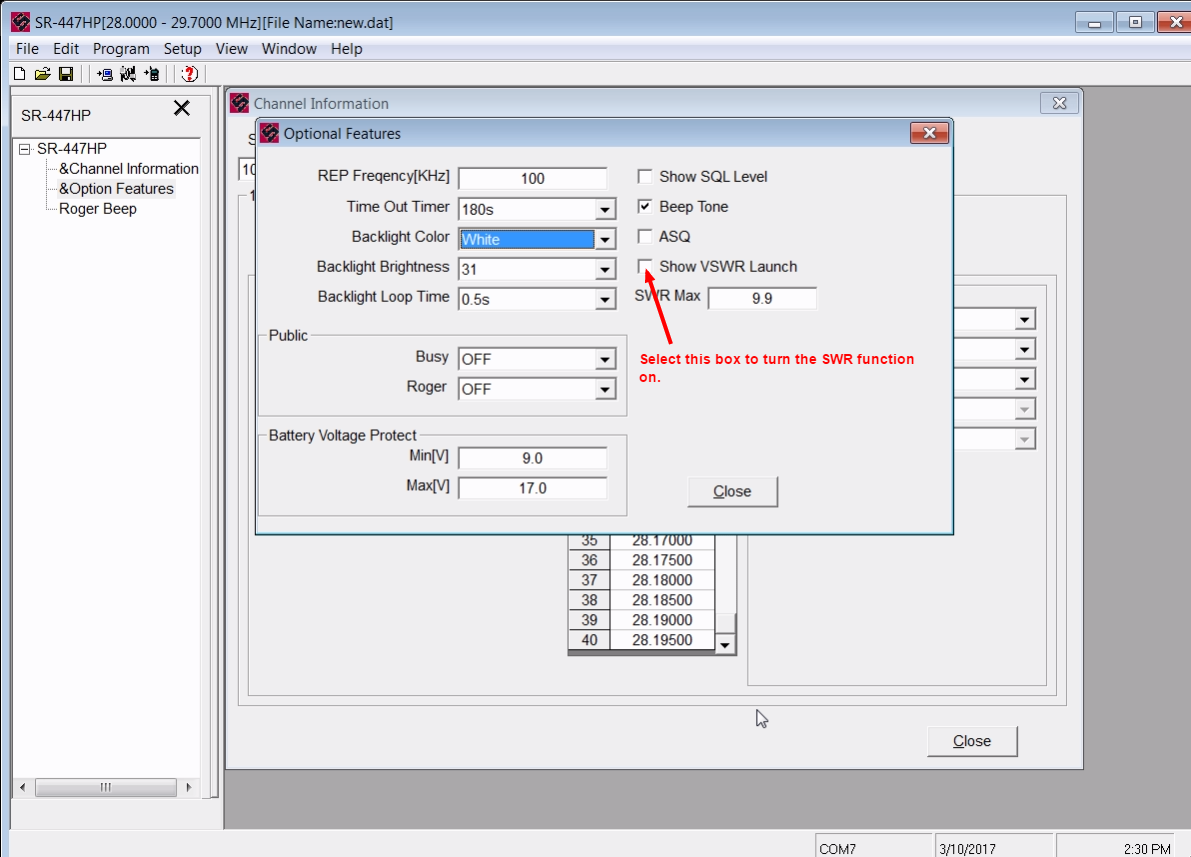This screenshot has height=857, width=1191.
Task: Click frequency cell 28.19500
Action: (x=662, y=640)
